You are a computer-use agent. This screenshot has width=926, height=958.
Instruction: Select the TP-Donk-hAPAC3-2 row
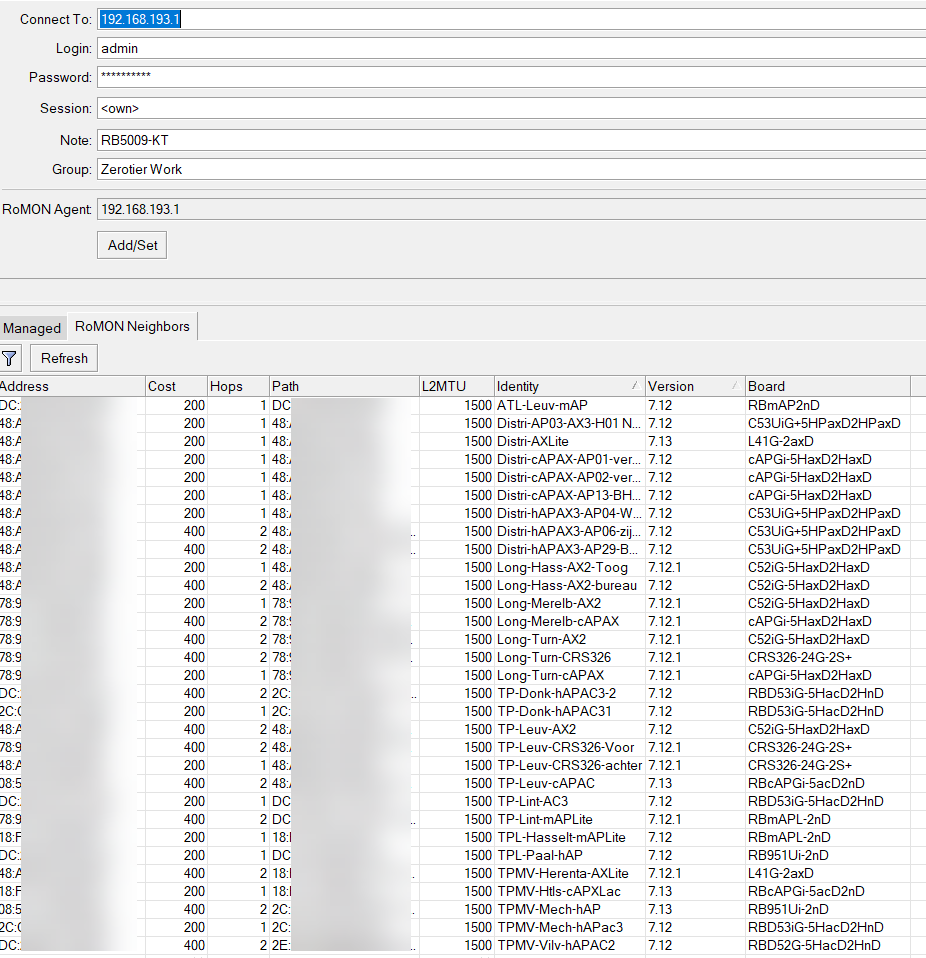463,693
